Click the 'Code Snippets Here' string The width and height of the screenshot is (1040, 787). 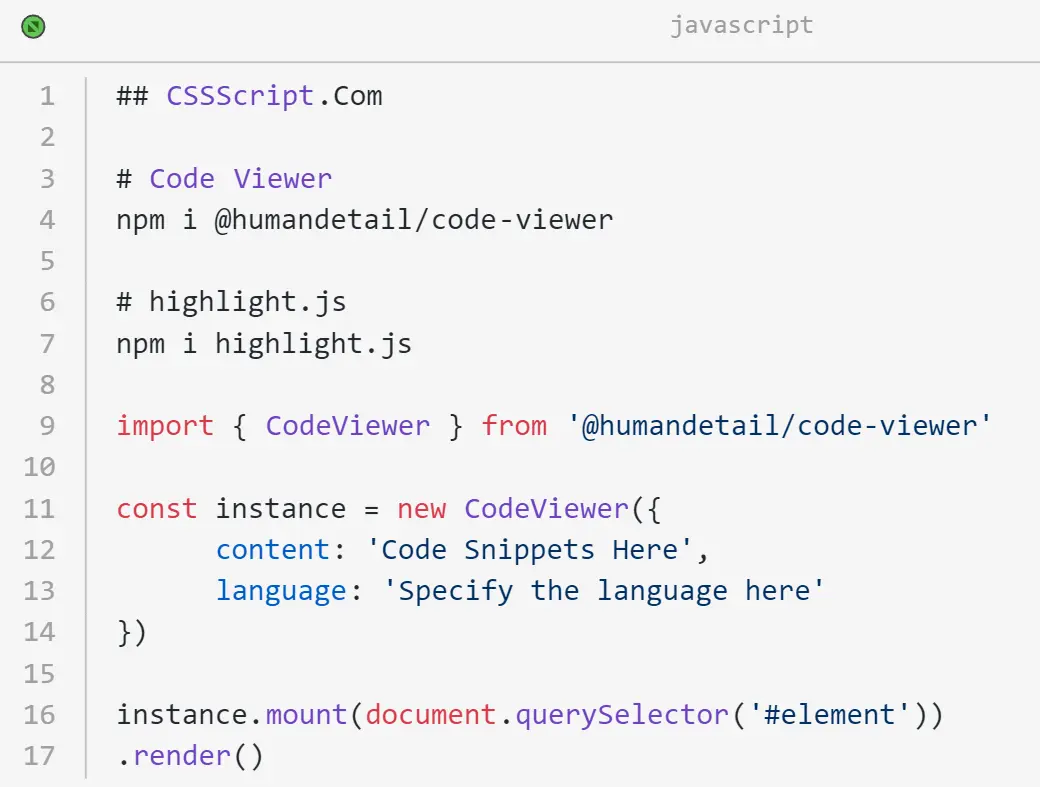(x=528, y=550)
